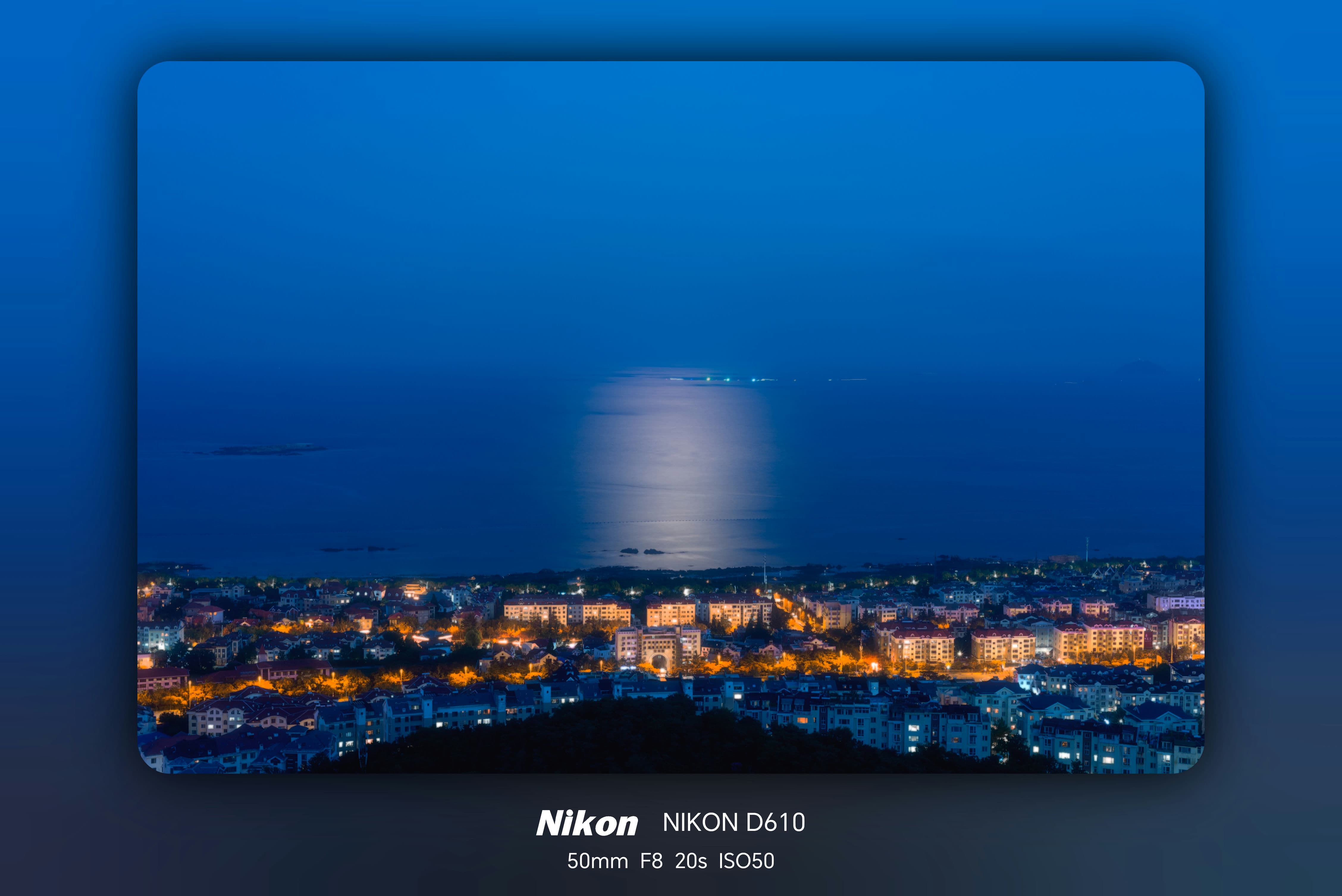Click the two rocks below the moonlight reflection
This screenshot has height=896, width=1342.
click(x=641, y=551)
